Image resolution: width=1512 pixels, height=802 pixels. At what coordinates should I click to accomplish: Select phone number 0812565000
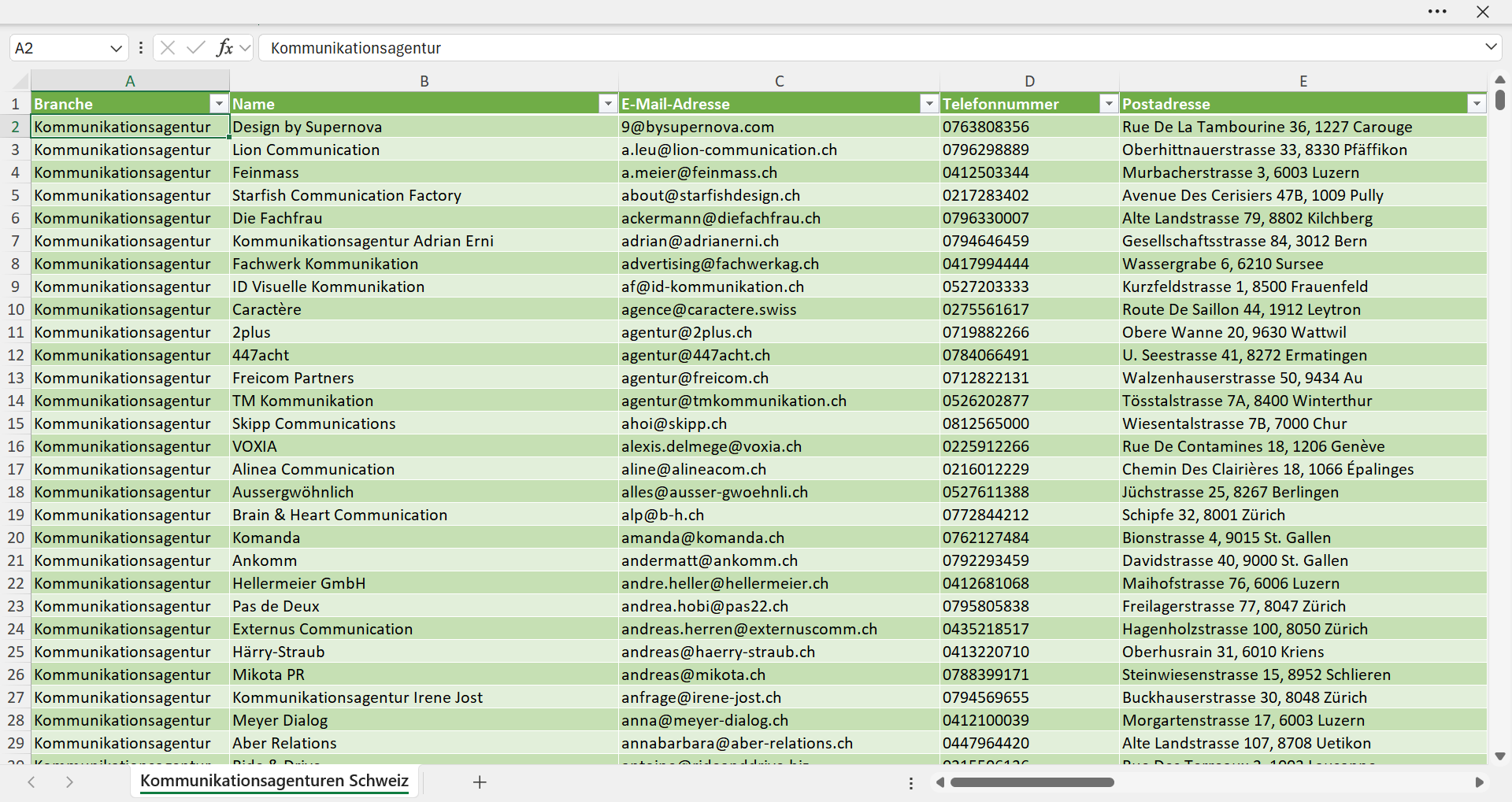(x=1029, y=423)
